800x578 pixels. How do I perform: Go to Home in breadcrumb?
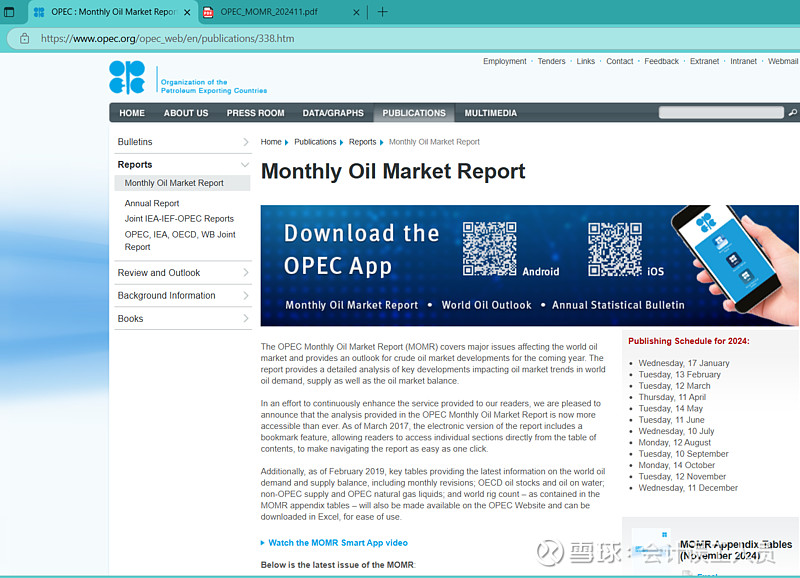pyautogui.click(x=271, y=142)
